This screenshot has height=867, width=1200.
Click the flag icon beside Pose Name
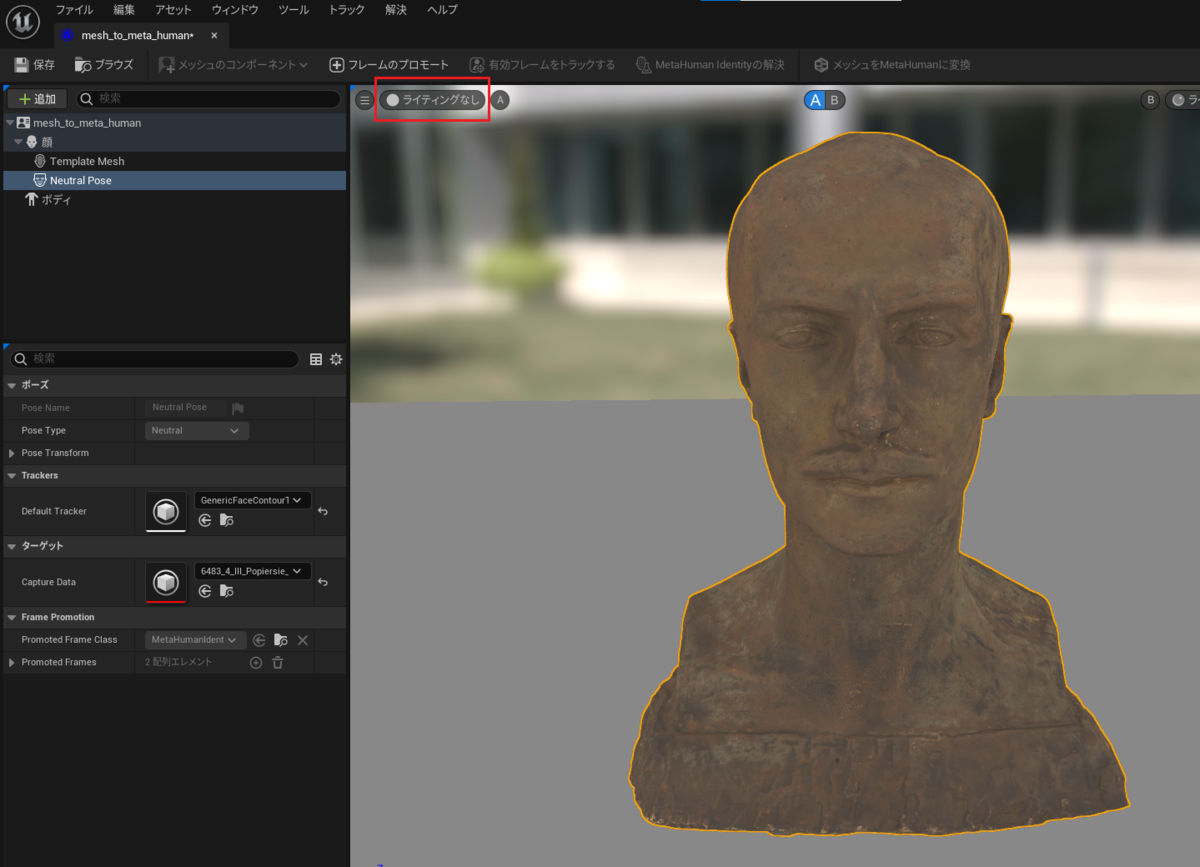(x=238, y=408)
